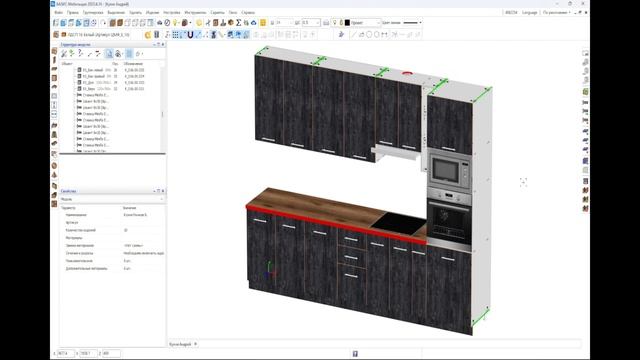Click the yellow round face toolbar icon
This screenshot has width=640, height=360.
[x=199, y=23]
